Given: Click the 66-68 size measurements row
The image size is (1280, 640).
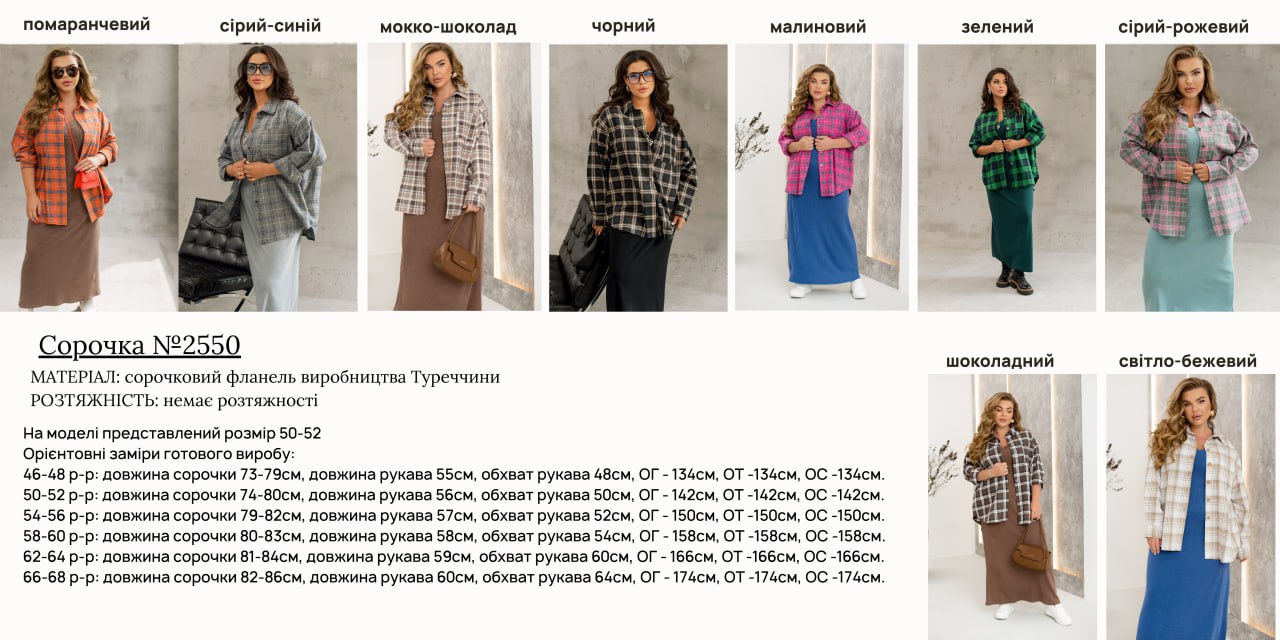Looking at the screenshot, I should [454, 577].
